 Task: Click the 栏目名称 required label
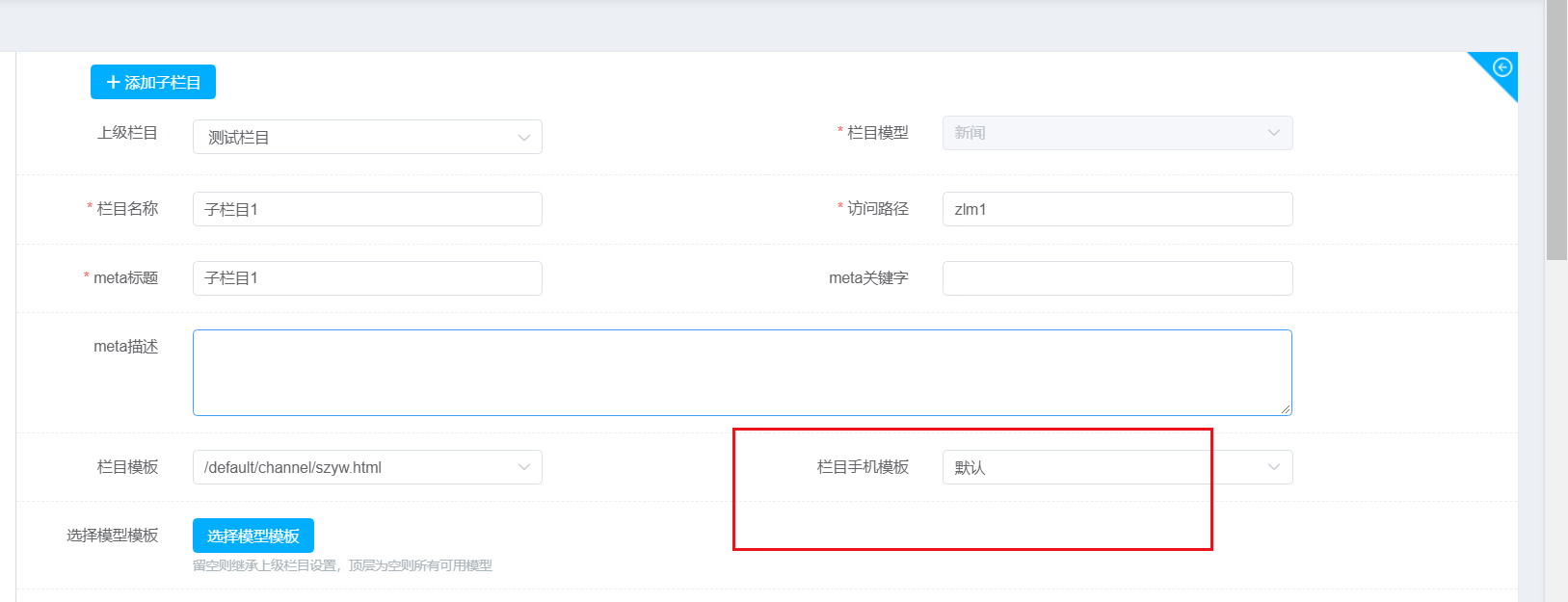pyautogui.click(x=127, y=209)
